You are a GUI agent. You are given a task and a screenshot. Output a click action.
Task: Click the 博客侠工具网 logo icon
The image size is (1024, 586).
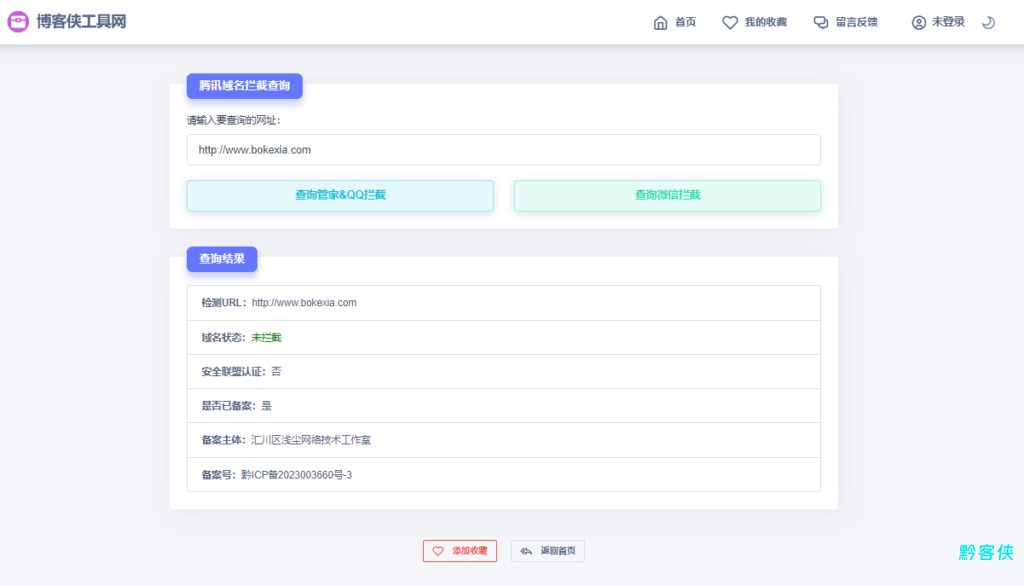[18, 22]
